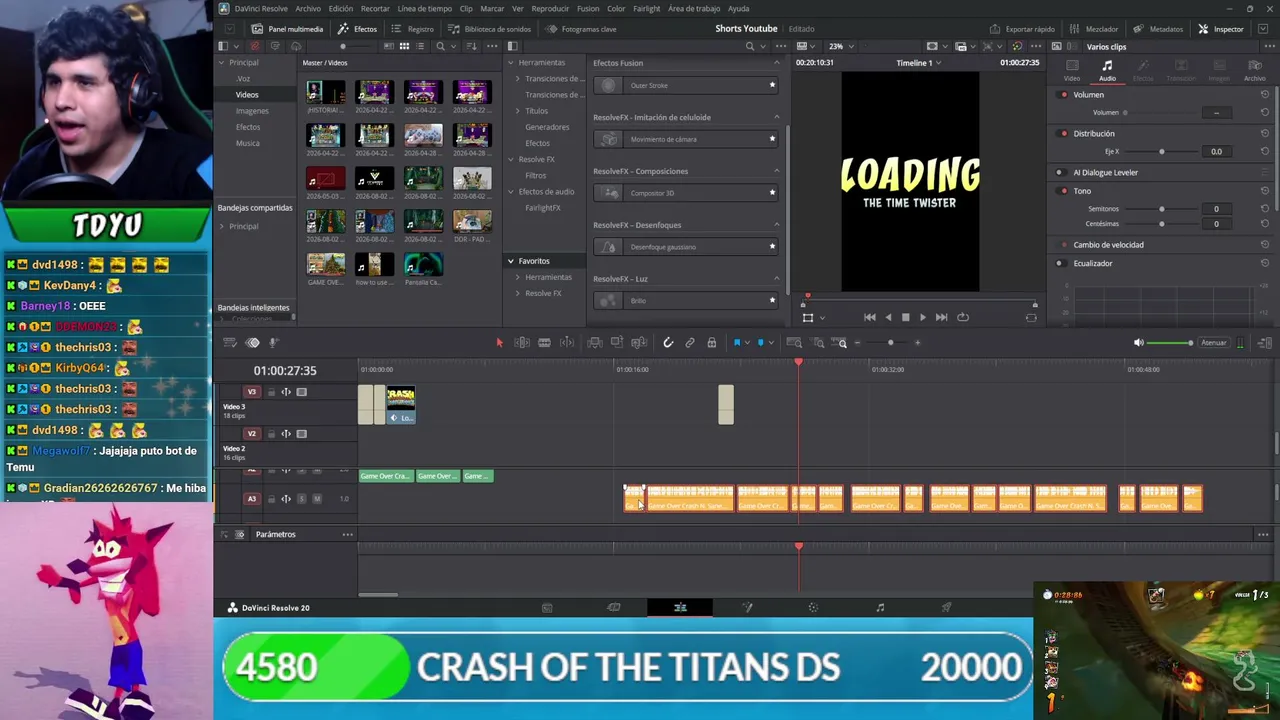Jump to last frame in viewer
The width and height of the screenshot is (1280, 720).
[941, 317]
